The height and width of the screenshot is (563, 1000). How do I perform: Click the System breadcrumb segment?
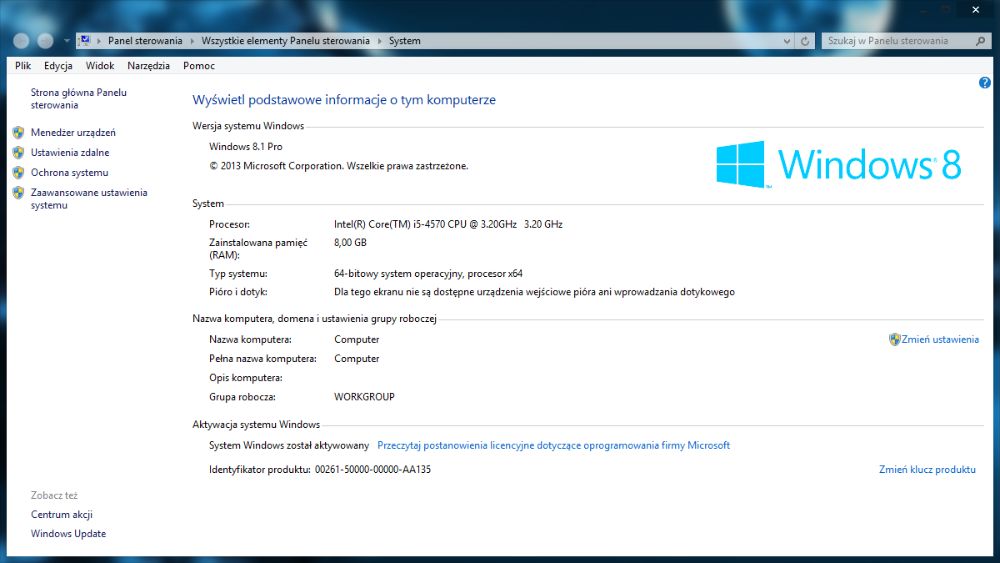click(404, 41)
